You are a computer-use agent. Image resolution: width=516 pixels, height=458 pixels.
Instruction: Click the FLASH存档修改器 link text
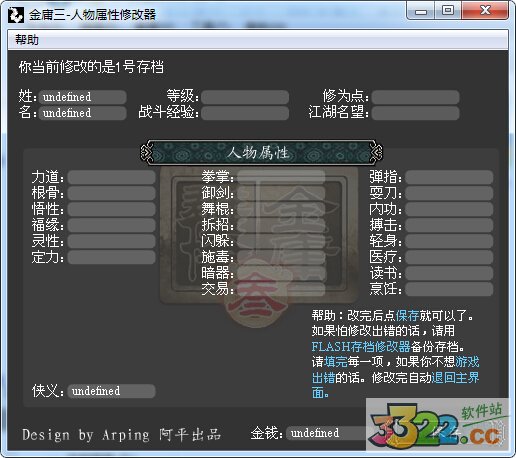[361, 347]
